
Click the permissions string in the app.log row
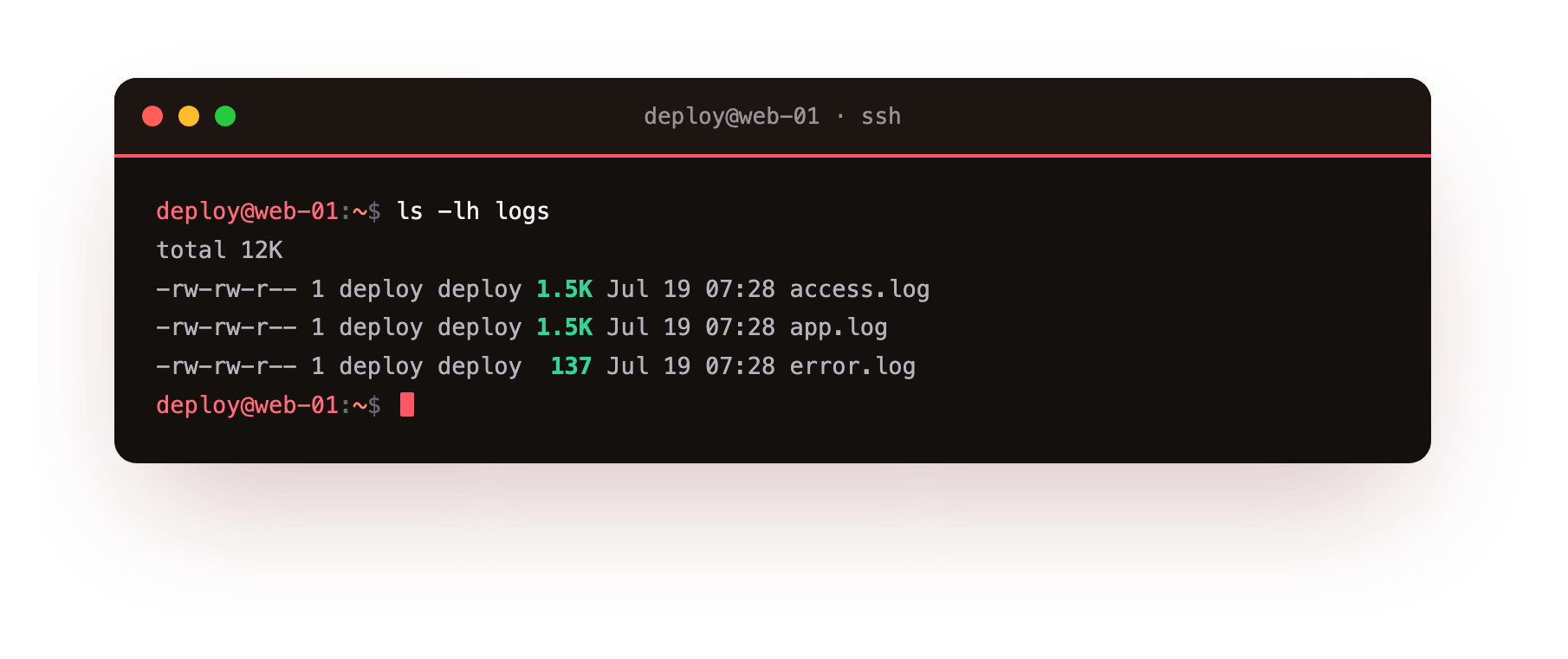(226, 327)
